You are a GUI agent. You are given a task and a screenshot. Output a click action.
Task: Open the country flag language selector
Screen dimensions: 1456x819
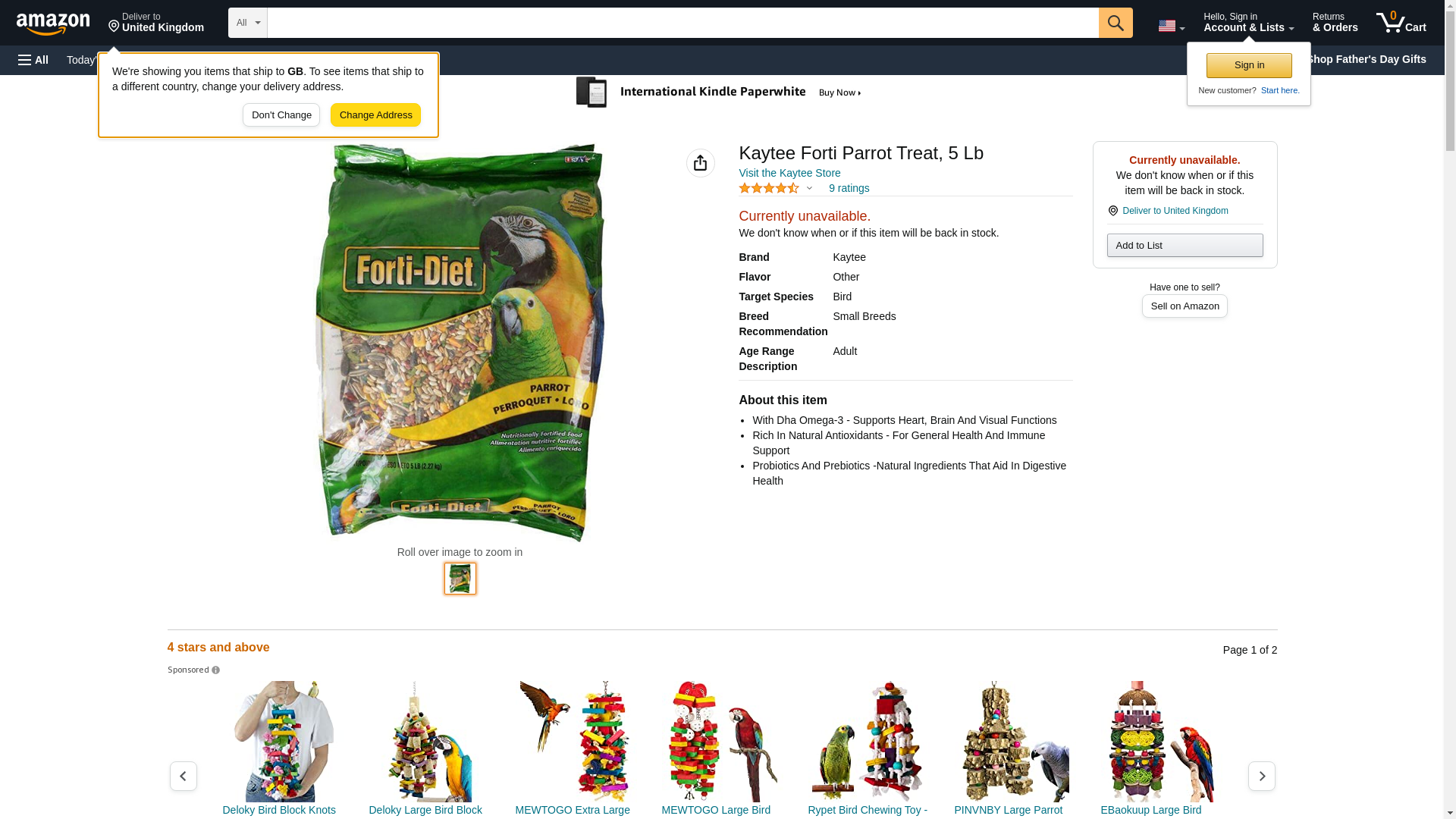pos(1171,26)
